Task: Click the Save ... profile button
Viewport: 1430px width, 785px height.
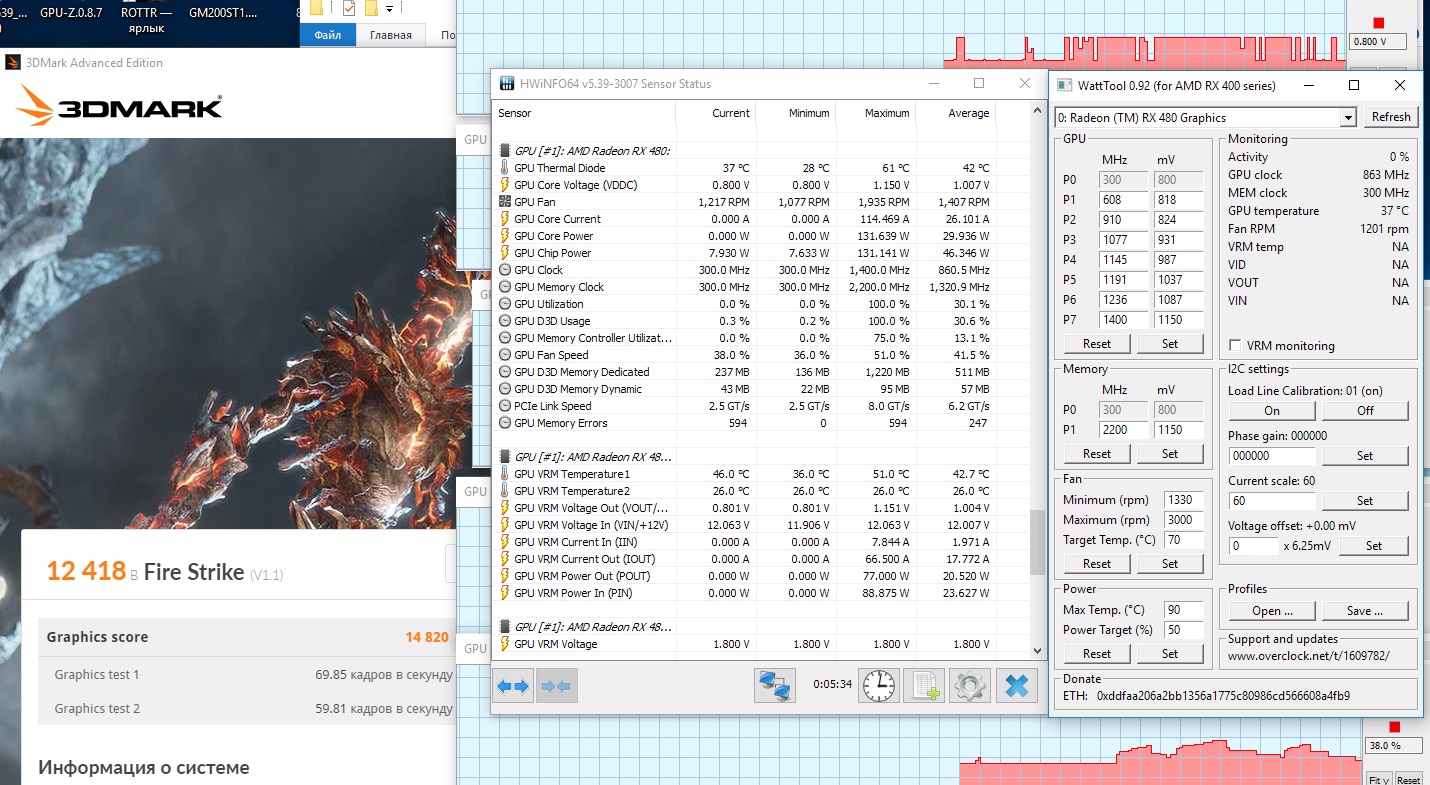Action: point(1365,611)
